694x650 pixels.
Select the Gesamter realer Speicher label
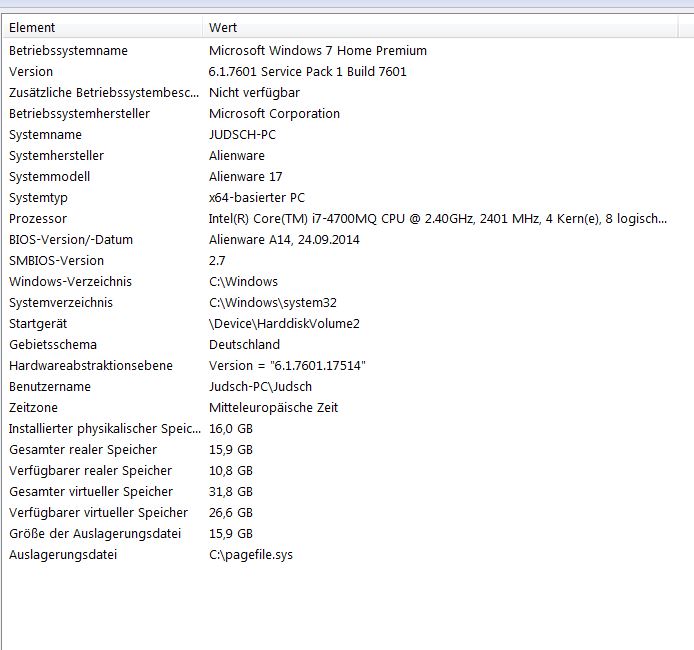(83, 450)
